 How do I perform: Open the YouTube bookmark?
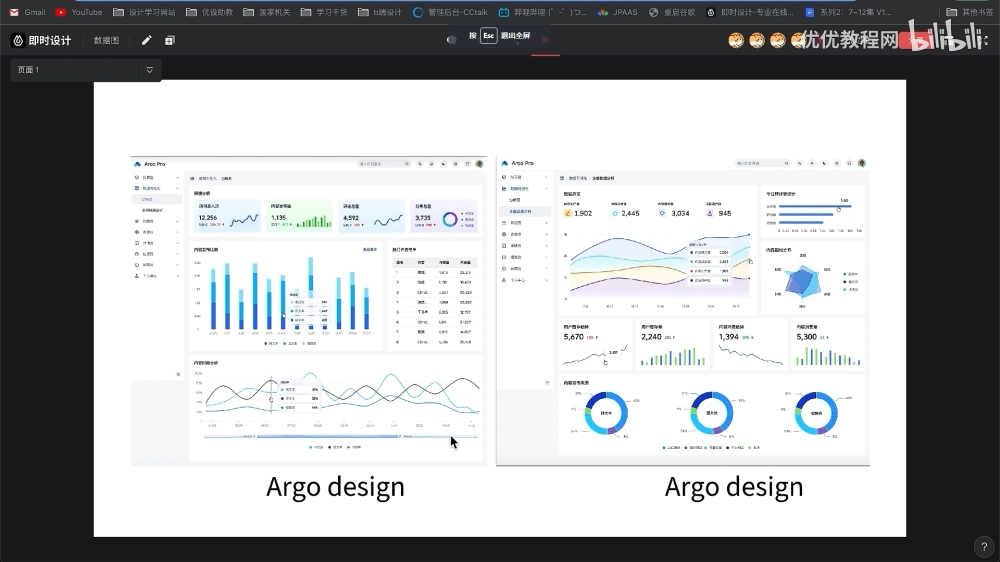[78, 12]
